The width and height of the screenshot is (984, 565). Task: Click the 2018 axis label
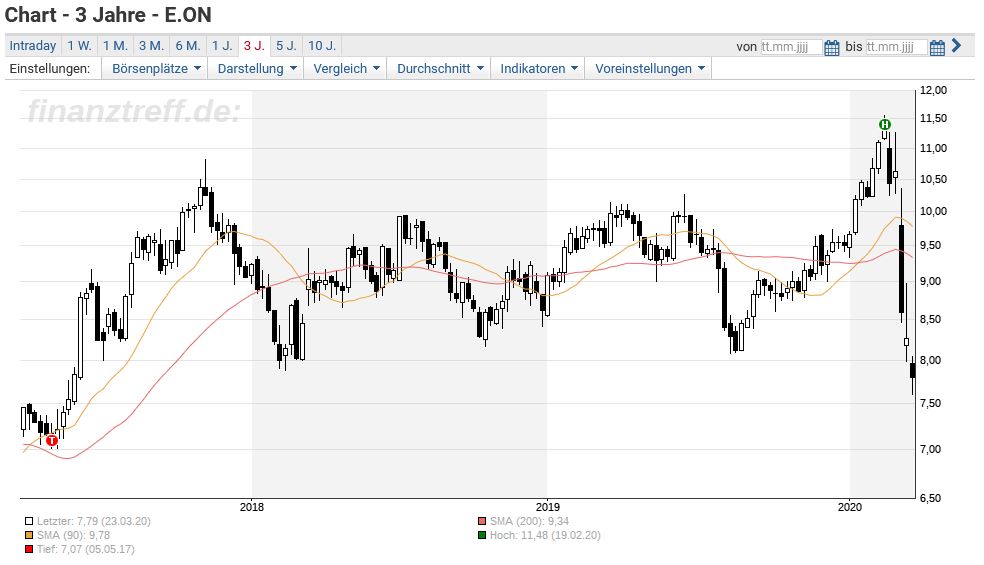pos(252,507)
